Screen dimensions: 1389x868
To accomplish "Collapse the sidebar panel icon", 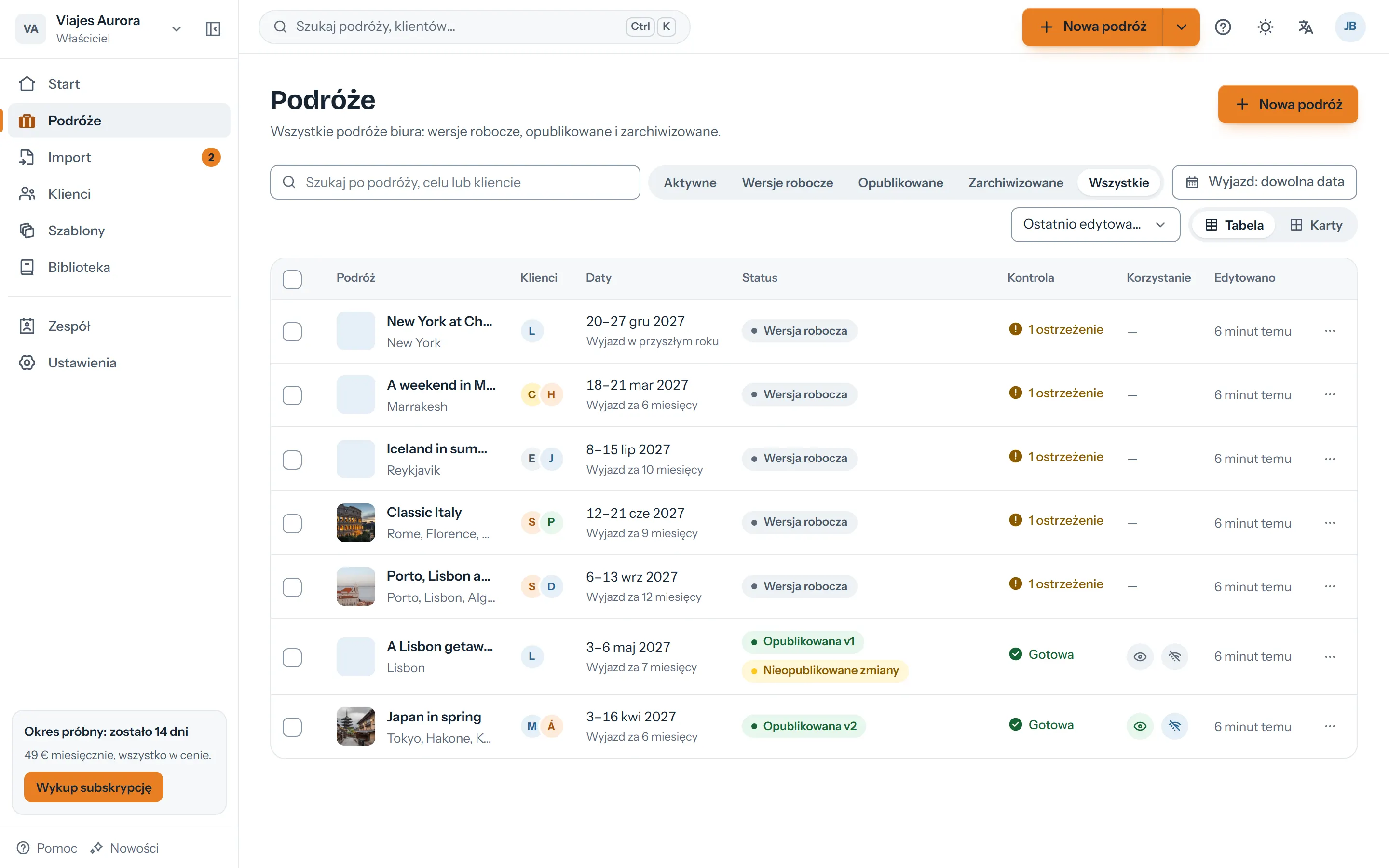I will tap(213, 29).
